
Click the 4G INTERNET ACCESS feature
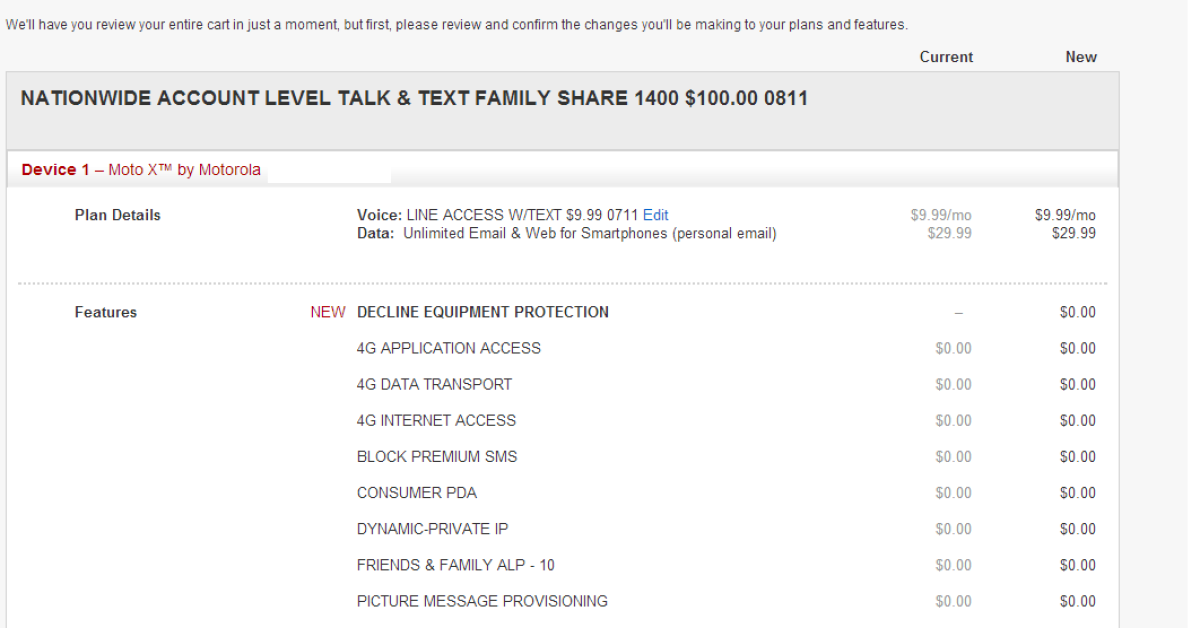tap(436, 420)
